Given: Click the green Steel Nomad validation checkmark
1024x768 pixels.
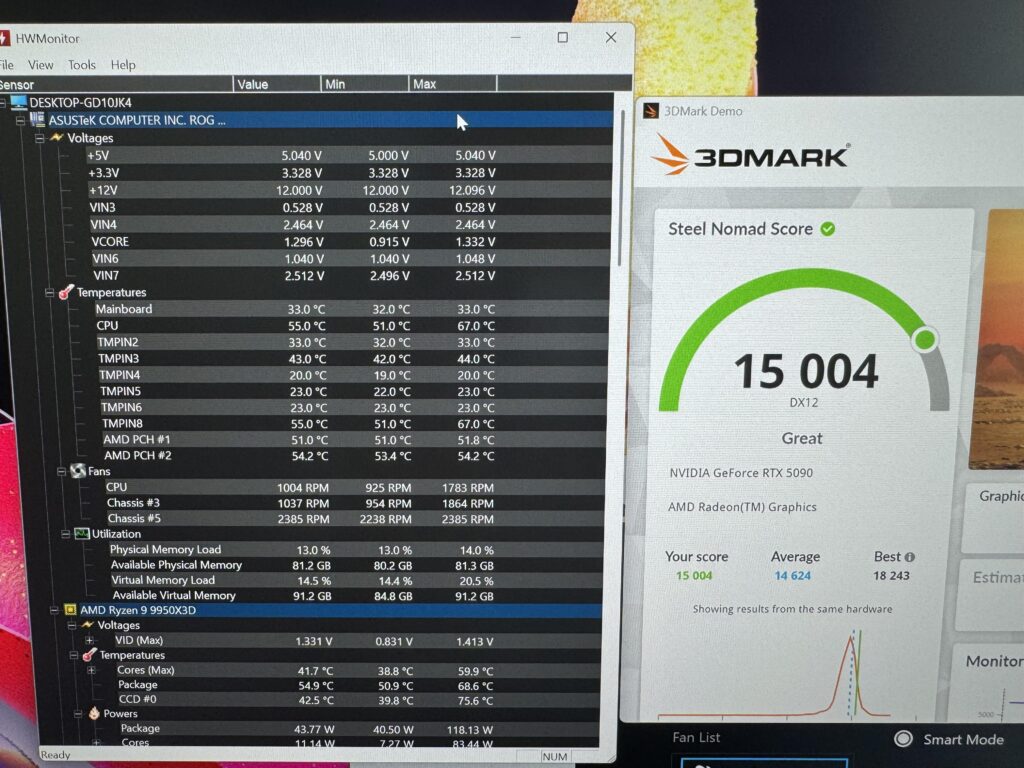Looking at the screenshot, I should (x=828, y=229).
